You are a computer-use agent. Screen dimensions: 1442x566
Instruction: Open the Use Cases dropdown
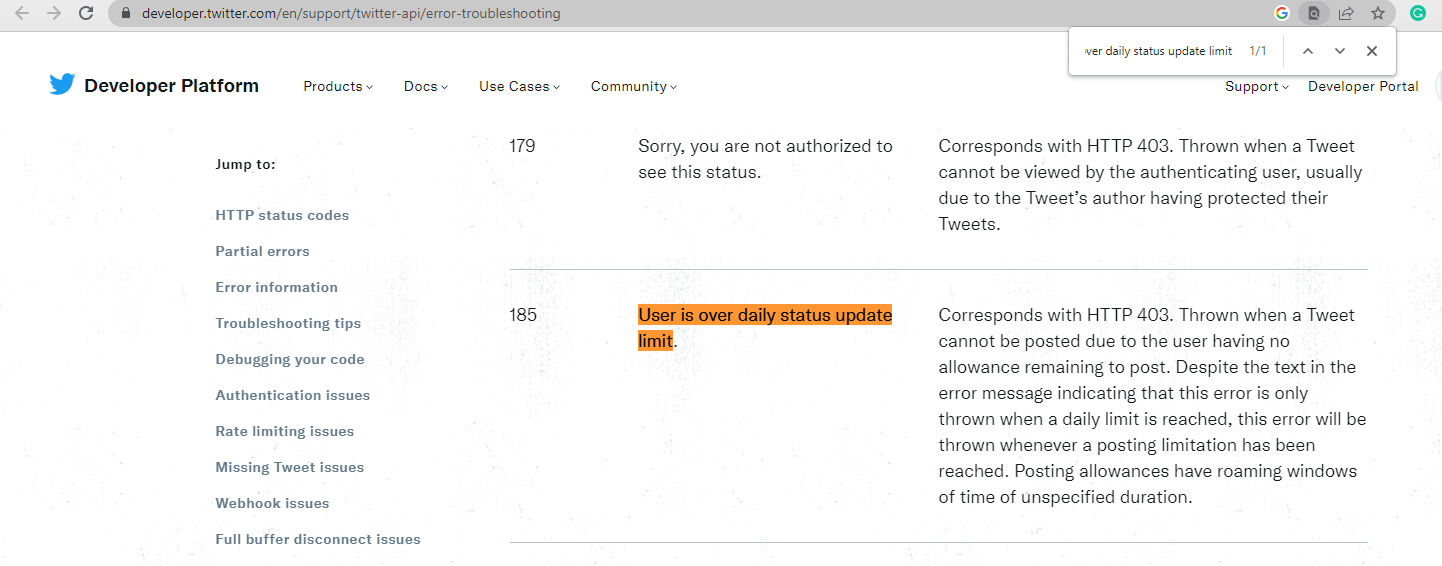point(520,86)
